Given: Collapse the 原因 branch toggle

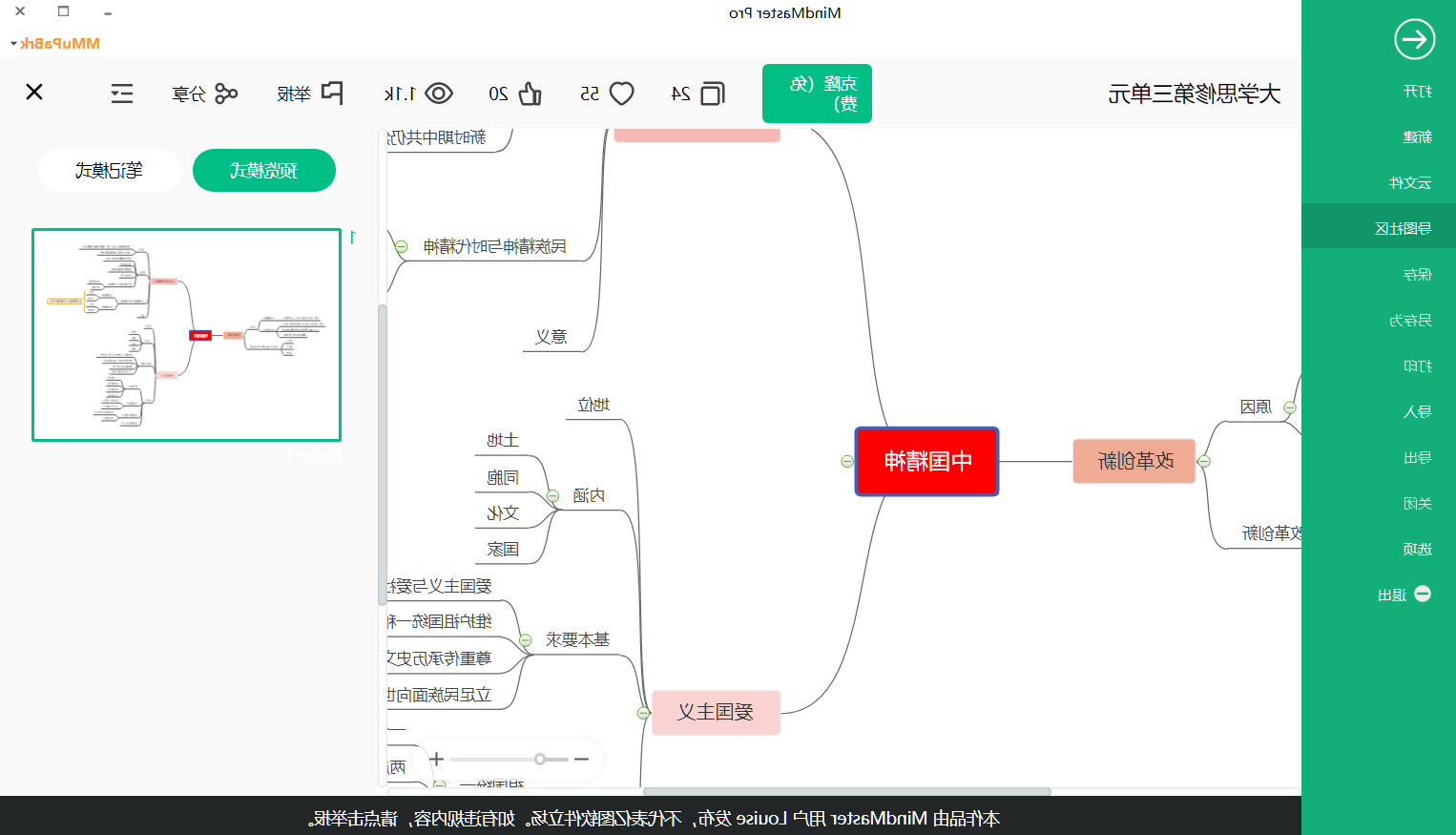Looking at the screenshot, I should coord(1290,407).
